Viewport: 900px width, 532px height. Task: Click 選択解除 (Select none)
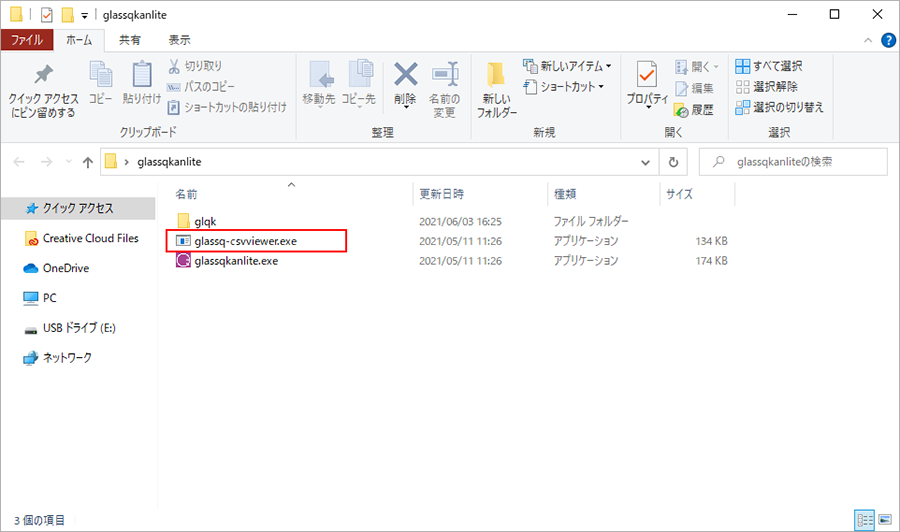click(x=767, y=87)
